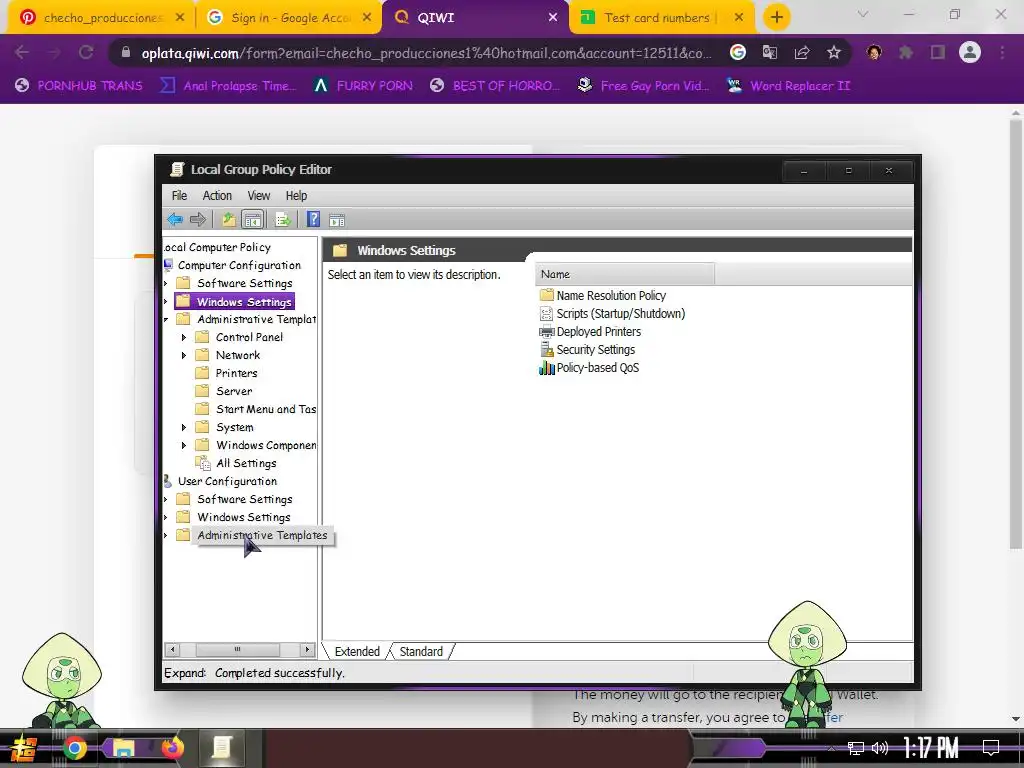Viewport: 1024px width, 768px height.
Task: Open the File menu
Action: click(x=179, y=195)
